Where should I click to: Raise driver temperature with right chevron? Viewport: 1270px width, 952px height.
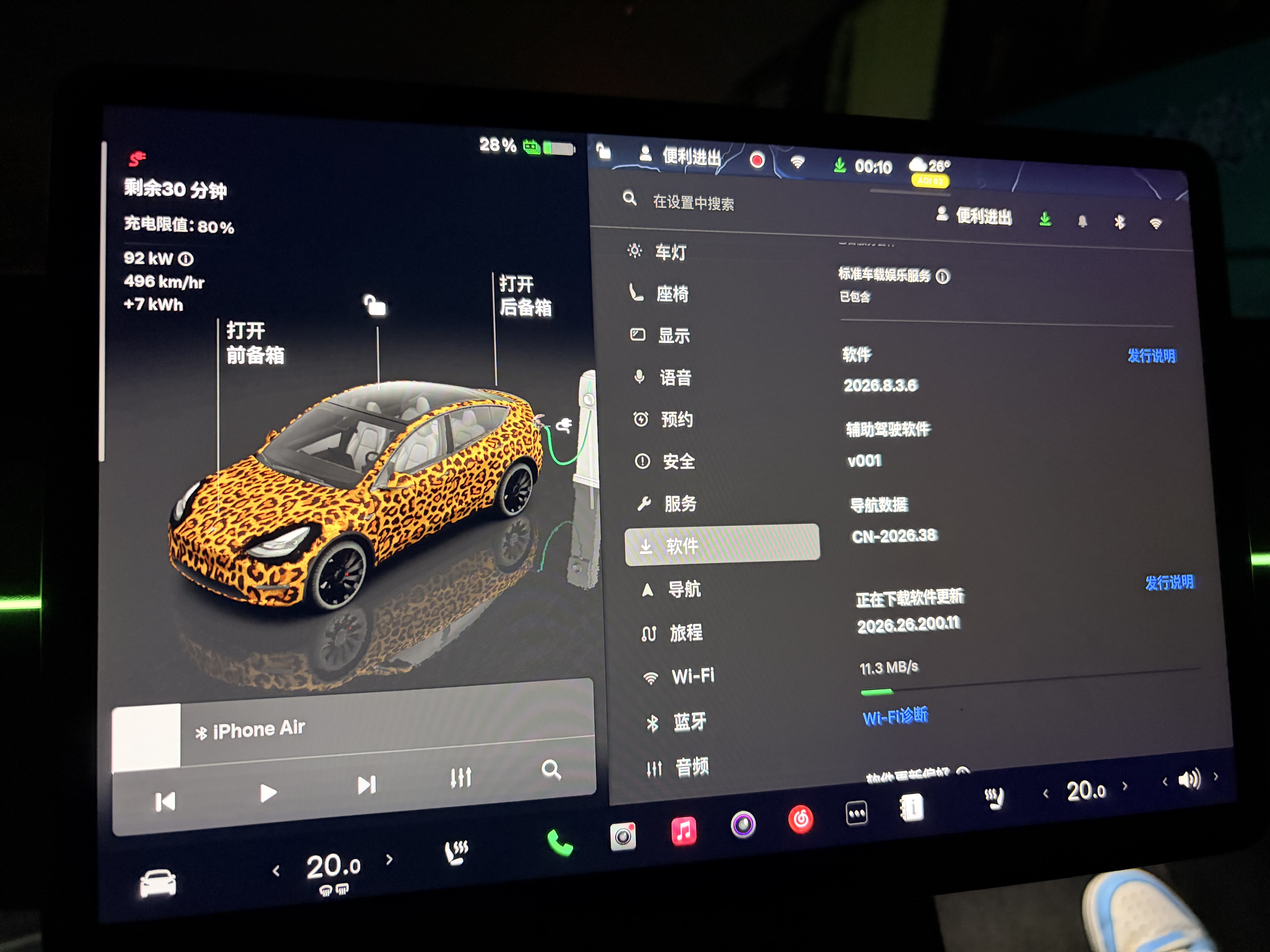click(389, 859)
